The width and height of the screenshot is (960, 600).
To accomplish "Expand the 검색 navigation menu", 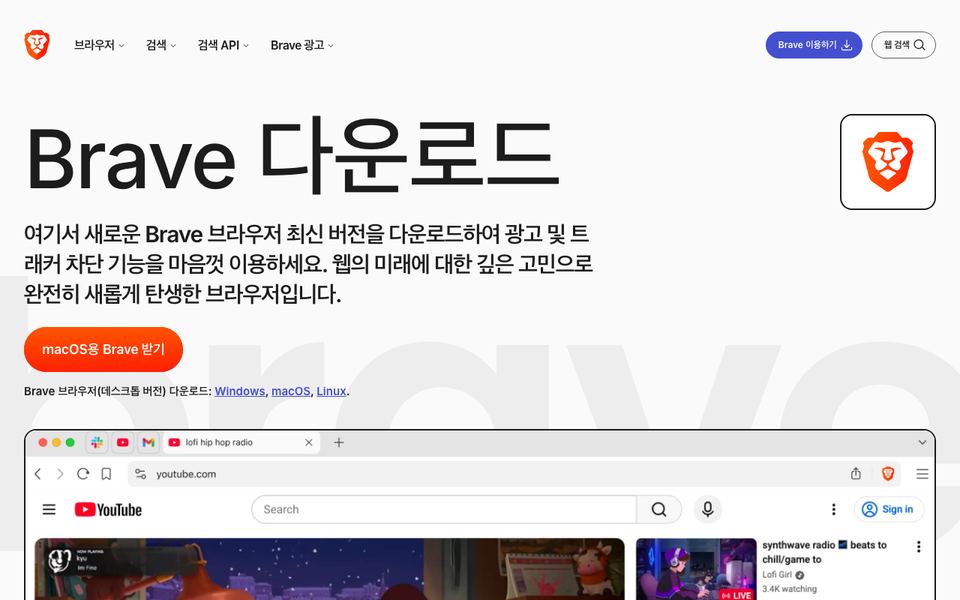I will (160, 45).
